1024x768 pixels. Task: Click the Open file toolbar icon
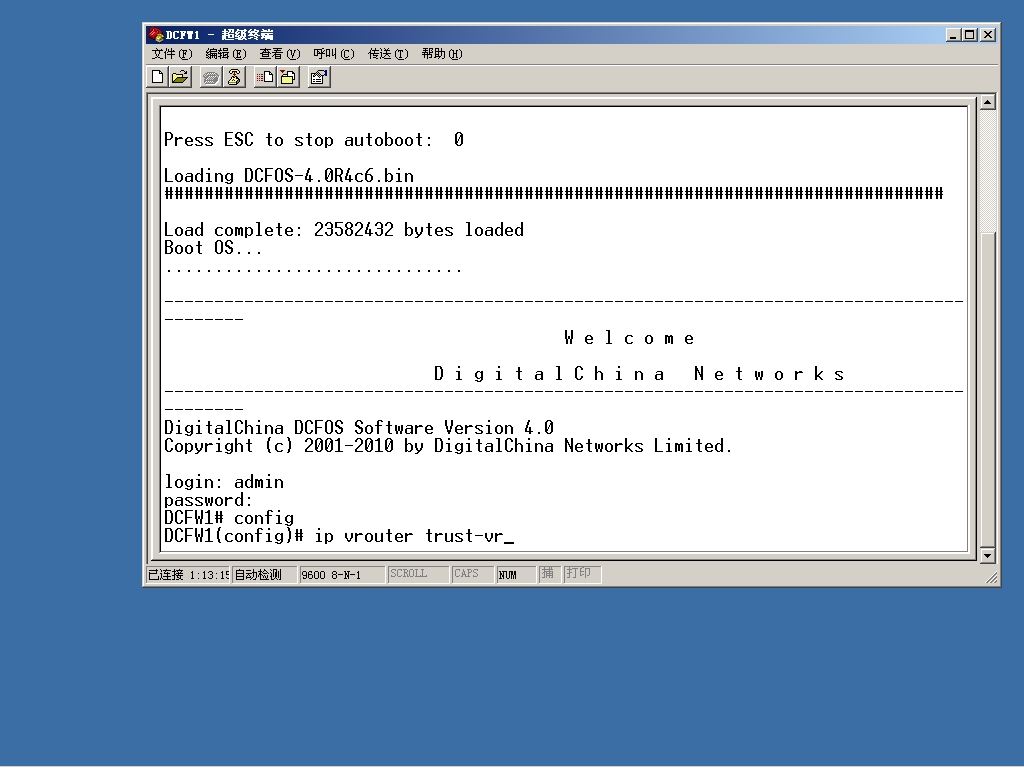coord(180,77)
